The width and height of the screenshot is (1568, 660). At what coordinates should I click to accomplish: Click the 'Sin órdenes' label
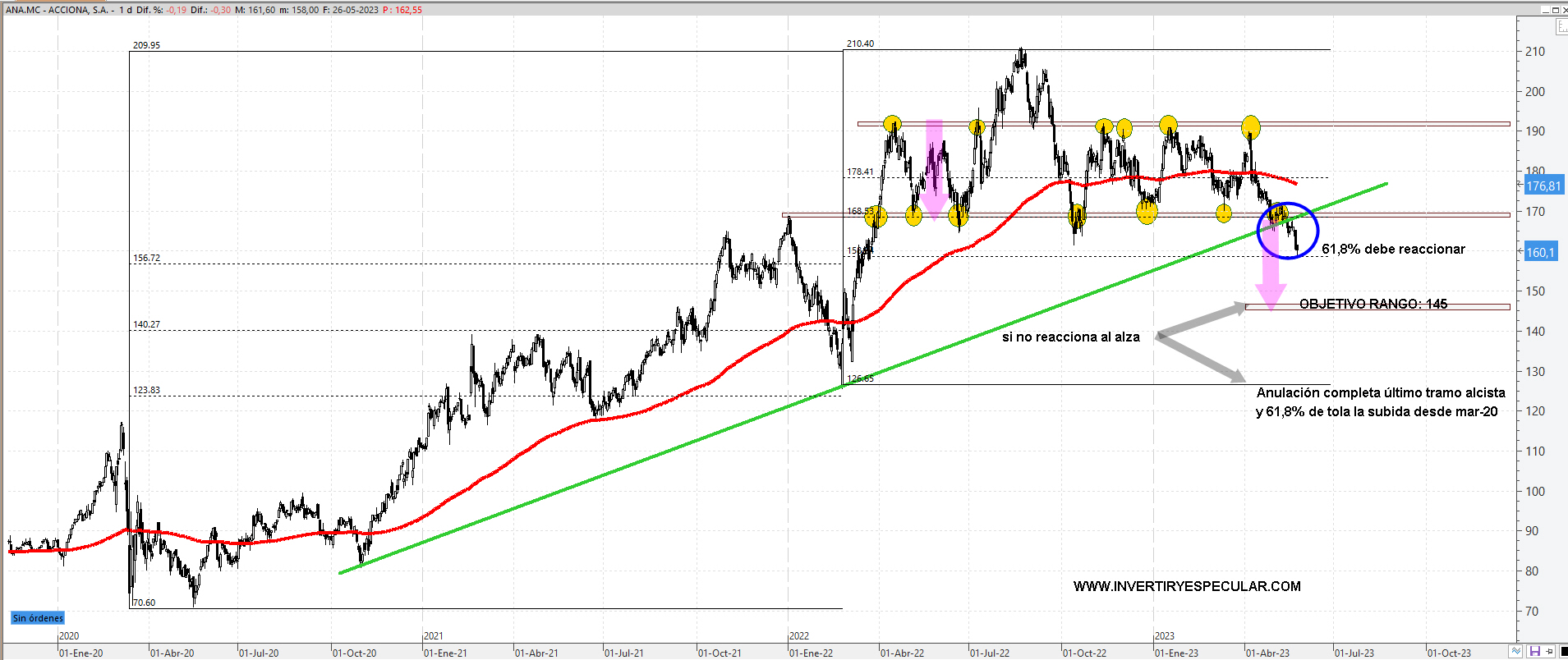[38, 618]
